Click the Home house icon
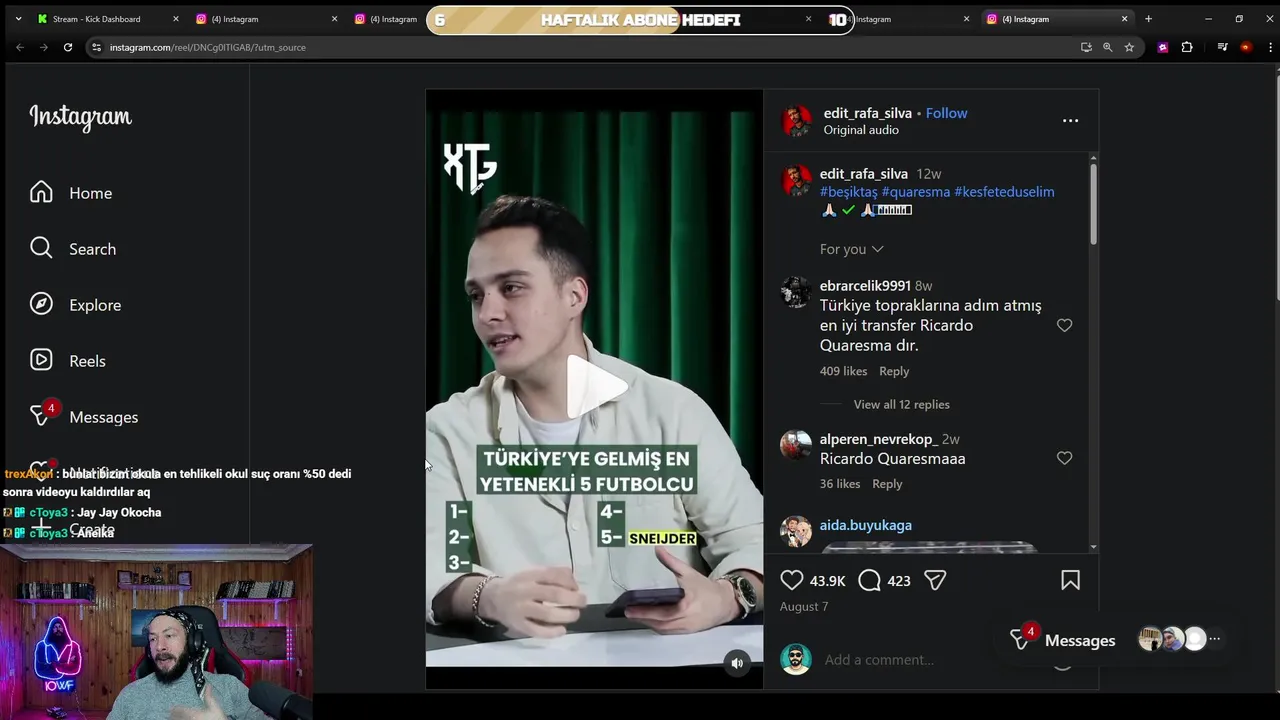This screenshot has height=720, width=1280. click(41, 192)
